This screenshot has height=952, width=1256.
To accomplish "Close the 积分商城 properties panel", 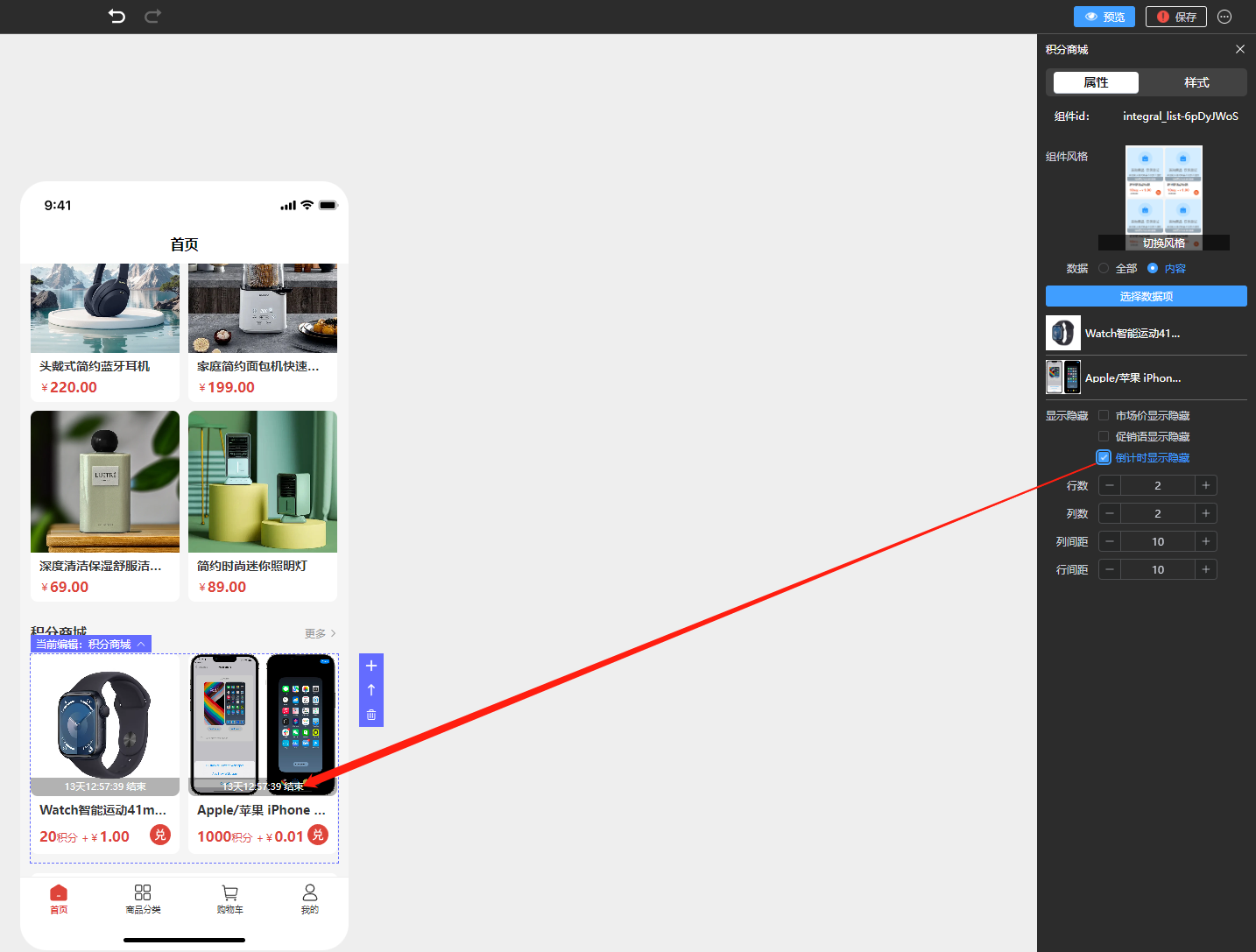I will (x=1239, y=49).
